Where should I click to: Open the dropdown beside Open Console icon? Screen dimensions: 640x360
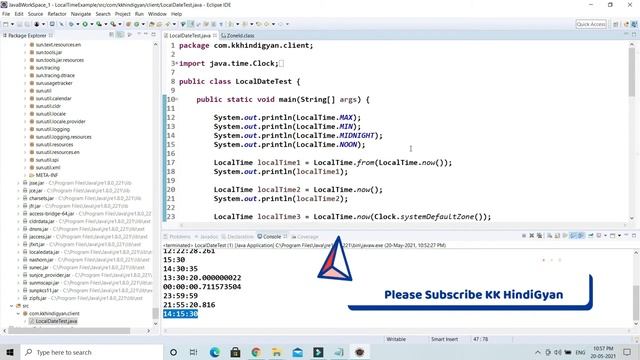pos(619,236)
